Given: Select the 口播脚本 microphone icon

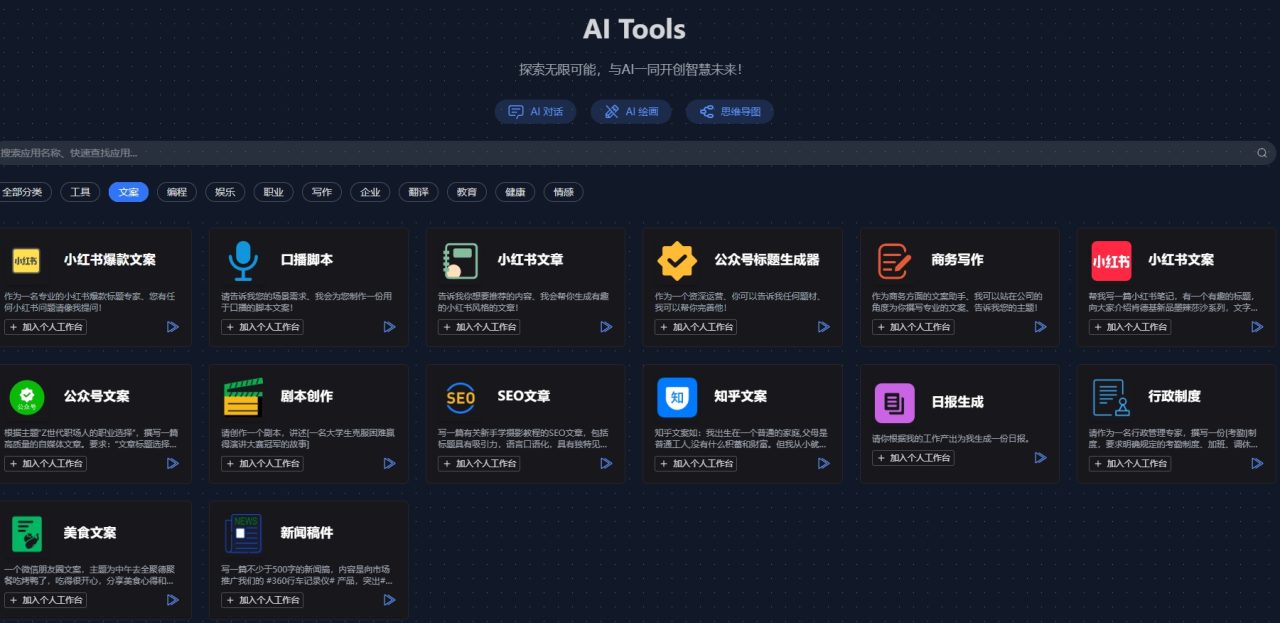Looking at the screenshot, I should [243, 259].
